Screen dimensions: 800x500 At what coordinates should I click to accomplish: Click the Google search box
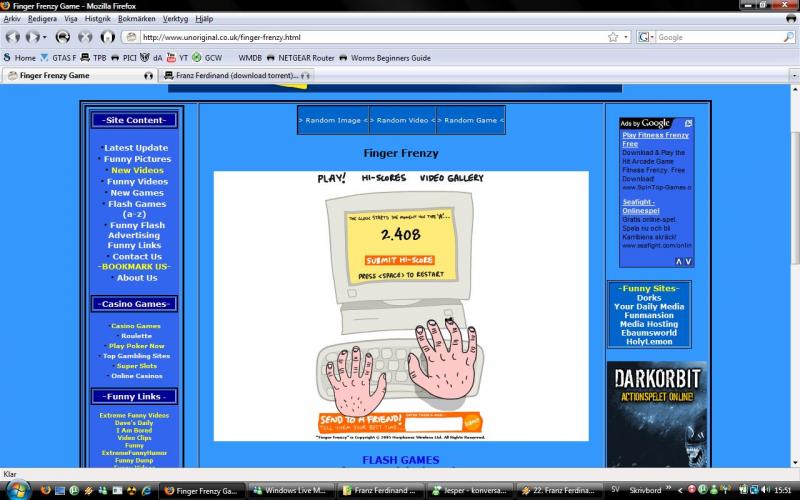(719, 37)
